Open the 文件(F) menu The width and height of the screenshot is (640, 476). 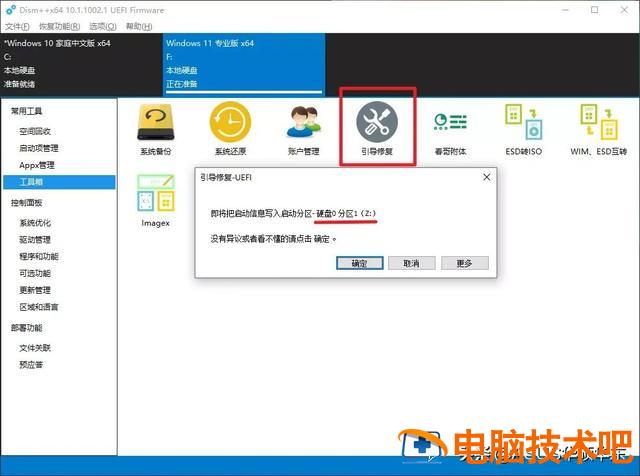17,27
